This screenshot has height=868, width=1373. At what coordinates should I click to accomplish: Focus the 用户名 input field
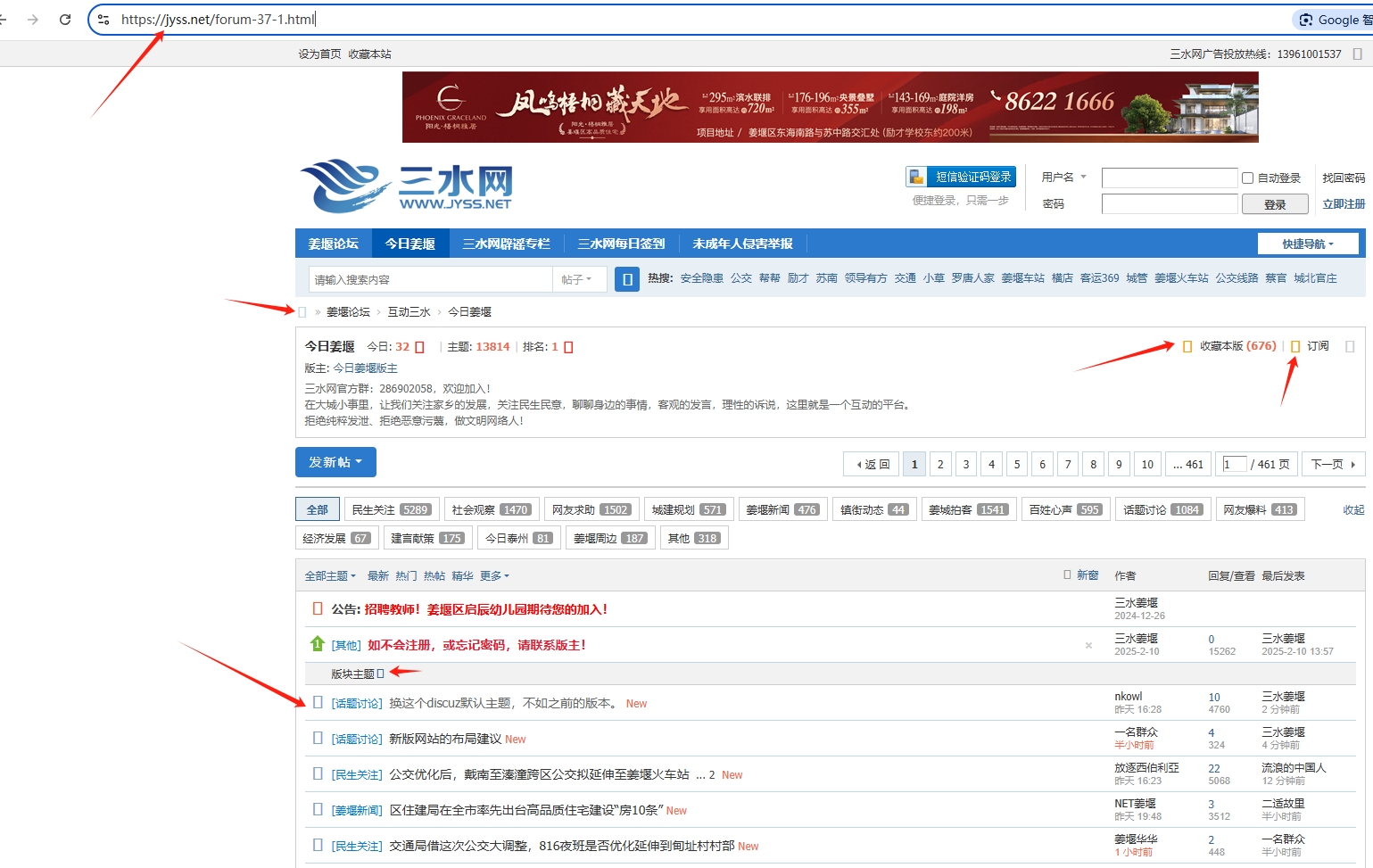1170,178
